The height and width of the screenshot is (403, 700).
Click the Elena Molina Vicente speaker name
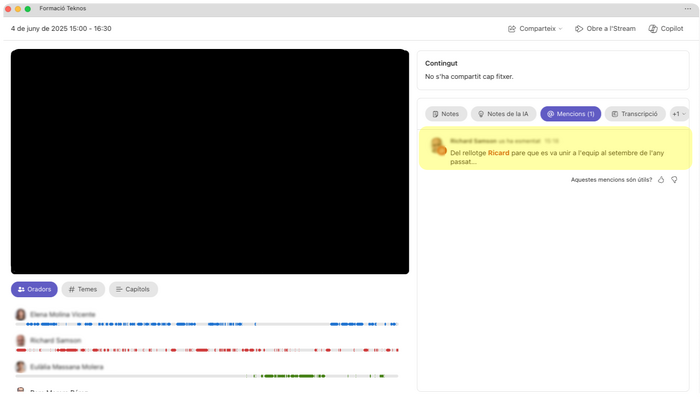click(x=62, y=314)
